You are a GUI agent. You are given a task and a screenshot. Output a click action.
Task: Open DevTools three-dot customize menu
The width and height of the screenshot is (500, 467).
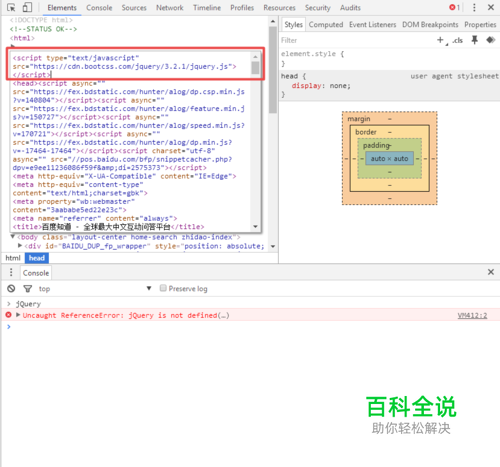(x=474, y=7)
